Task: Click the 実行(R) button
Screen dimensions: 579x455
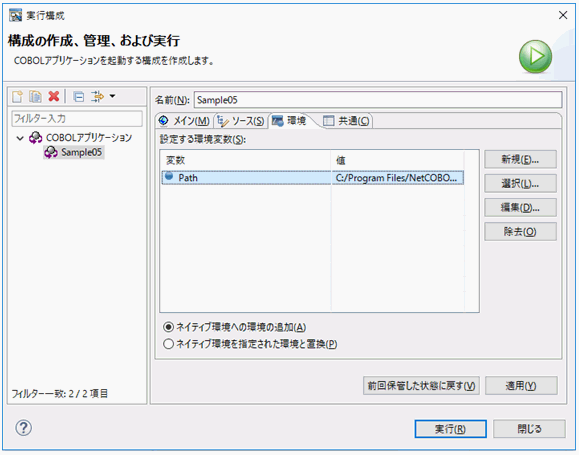Action: (x=450, y=429)
